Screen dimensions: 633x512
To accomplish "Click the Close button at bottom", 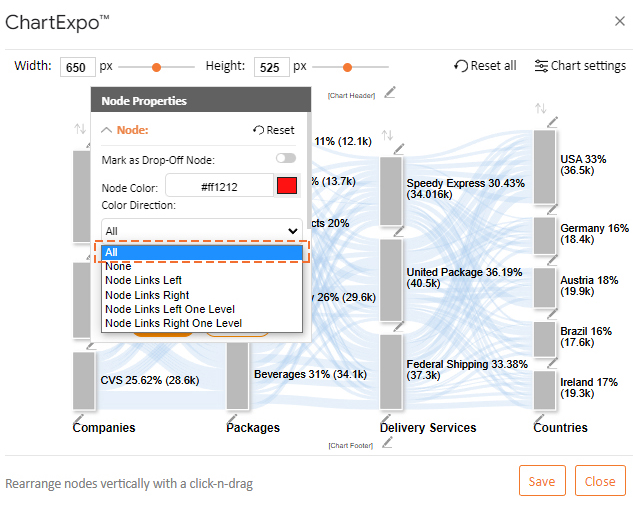I will click(600, 481).
